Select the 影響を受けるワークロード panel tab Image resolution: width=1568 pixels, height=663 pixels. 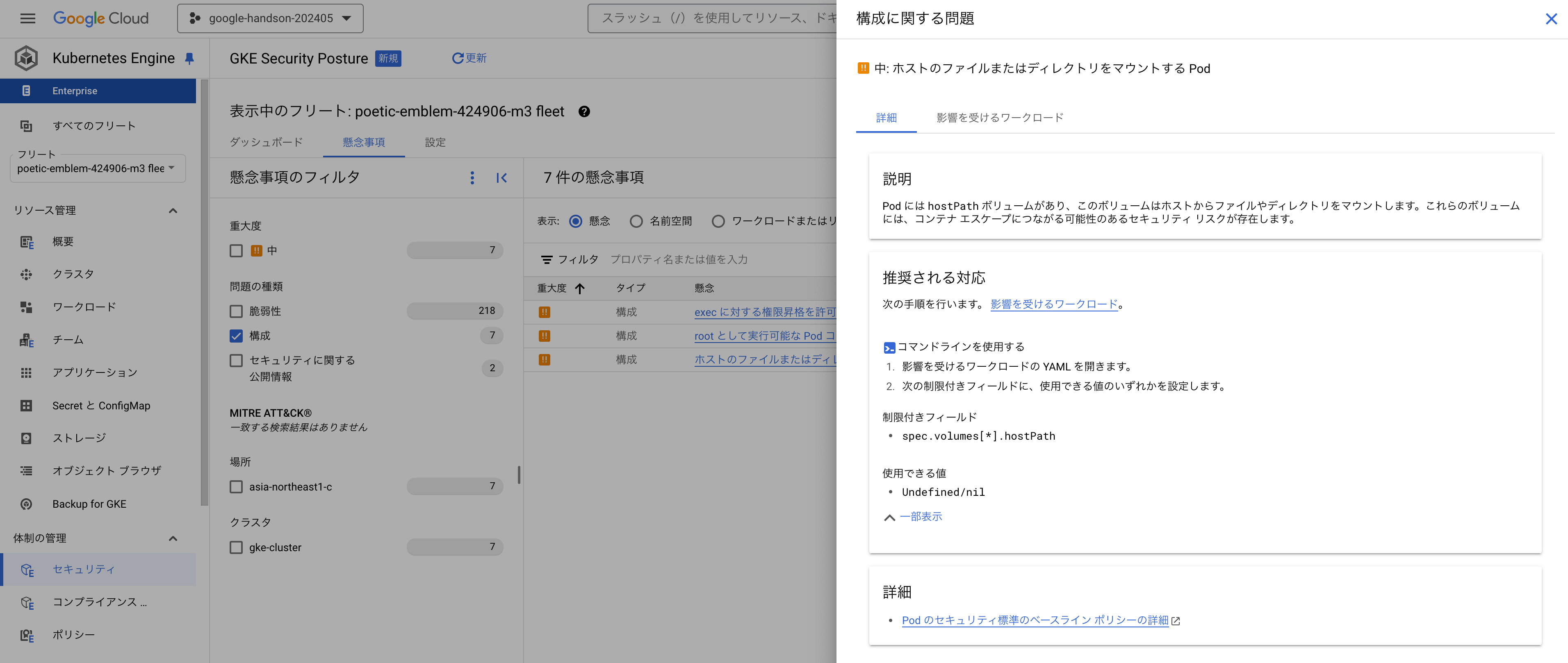click(x=1000, y=118)
